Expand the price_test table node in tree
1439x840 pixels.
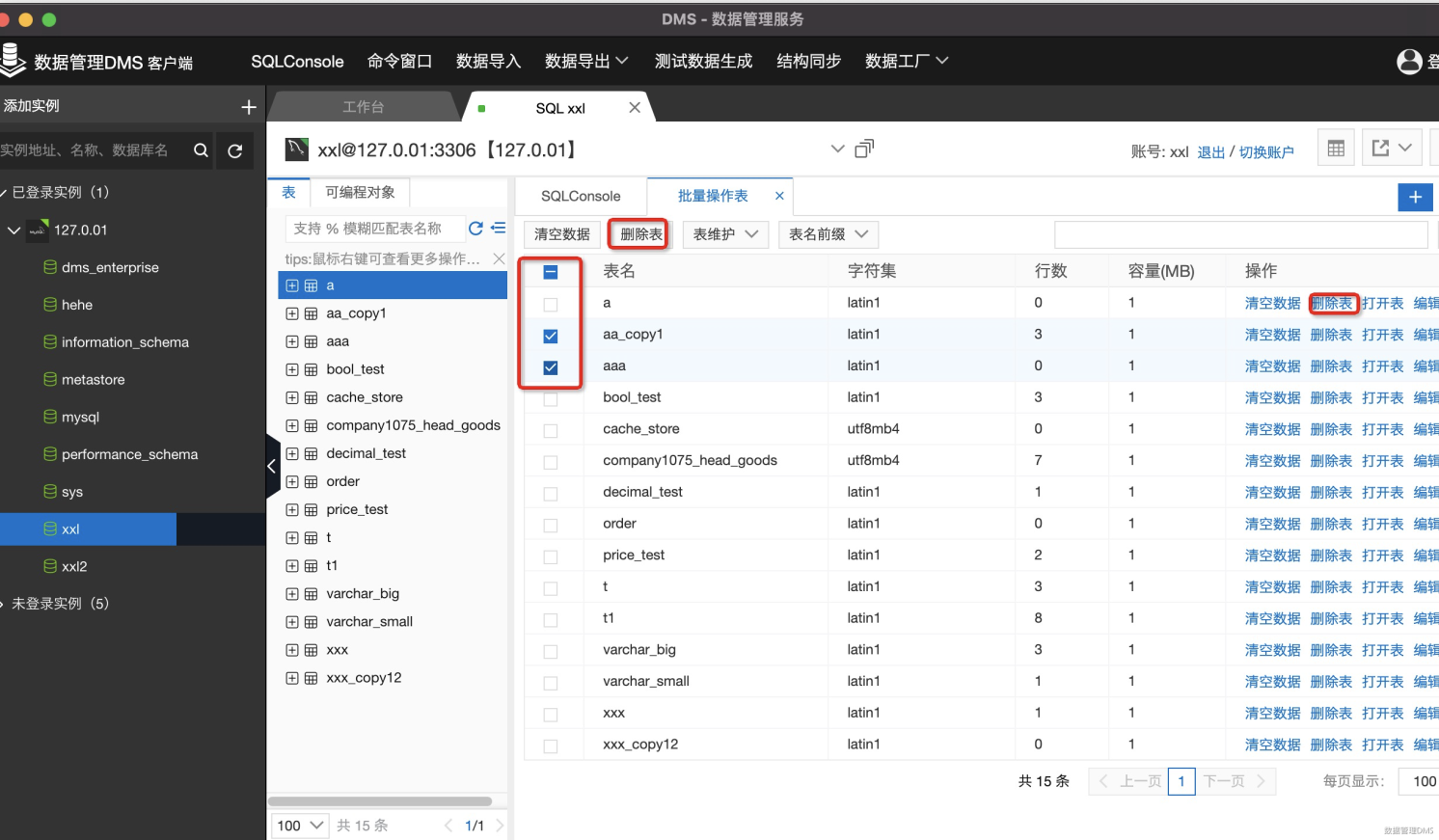pyautogui.click(x=292, y=509)
